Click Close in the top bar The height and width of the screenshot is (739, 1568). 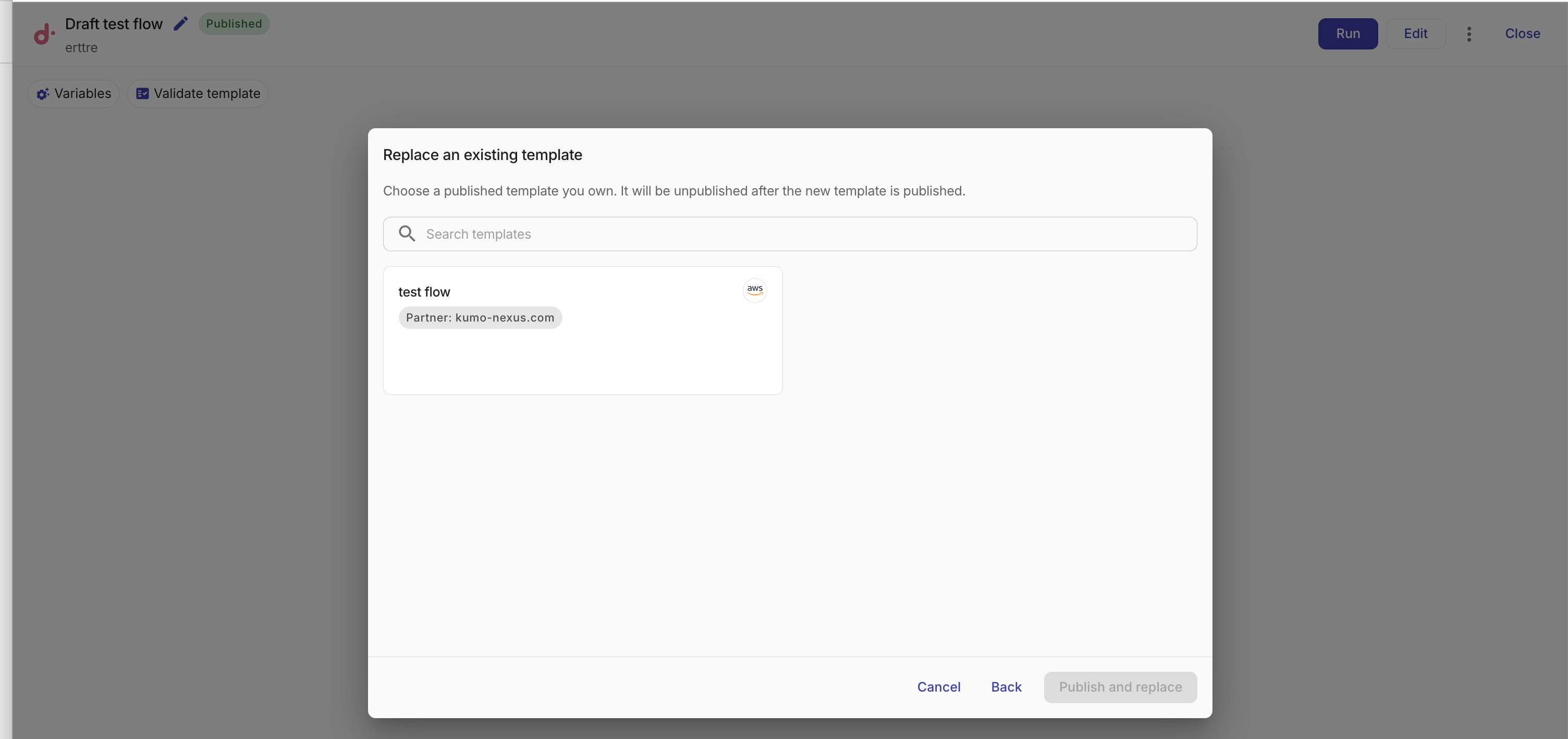1522,33
